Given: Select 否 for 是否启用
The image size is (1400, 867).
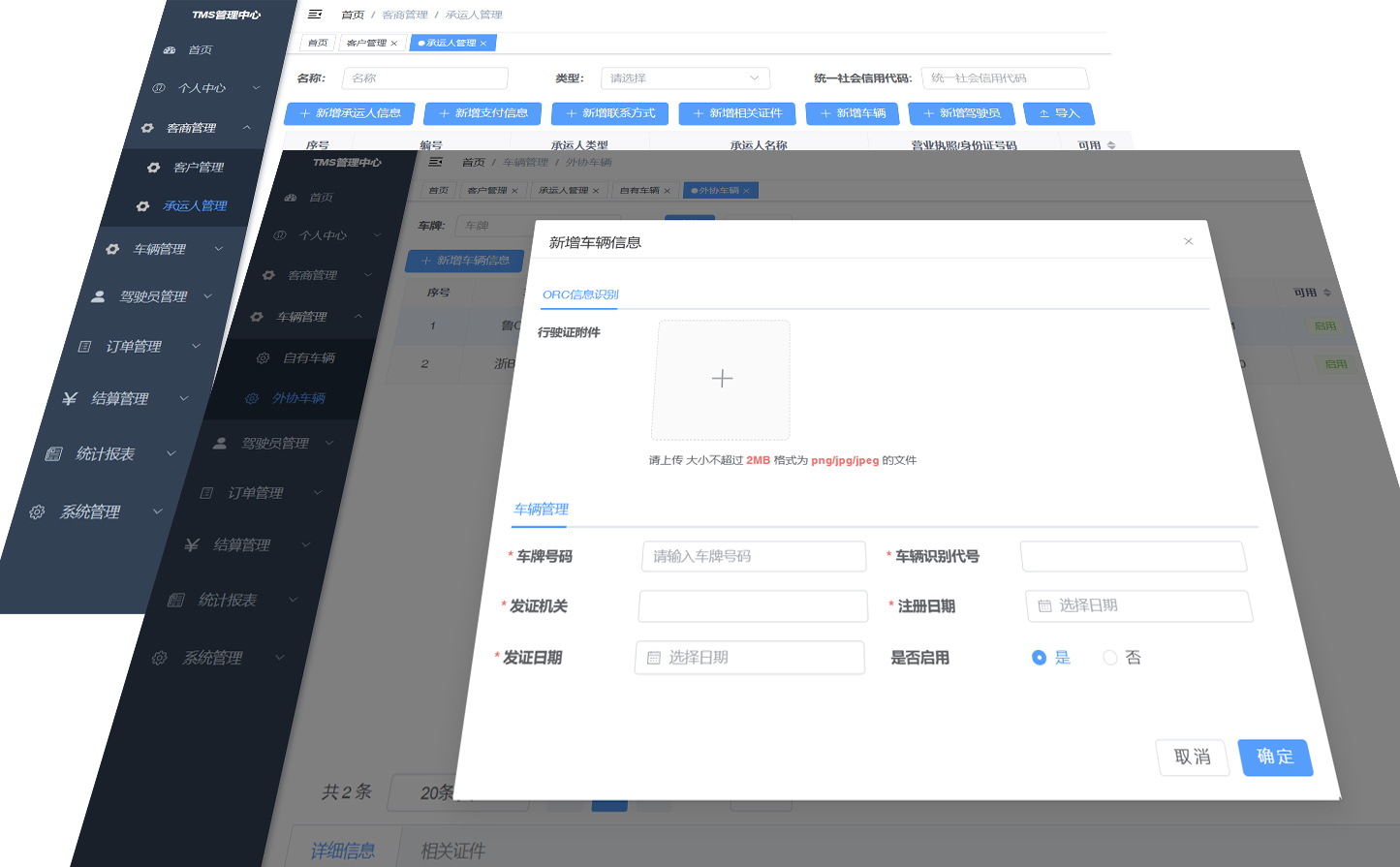Looking at the screenshot, I should tap(1110, 657).
